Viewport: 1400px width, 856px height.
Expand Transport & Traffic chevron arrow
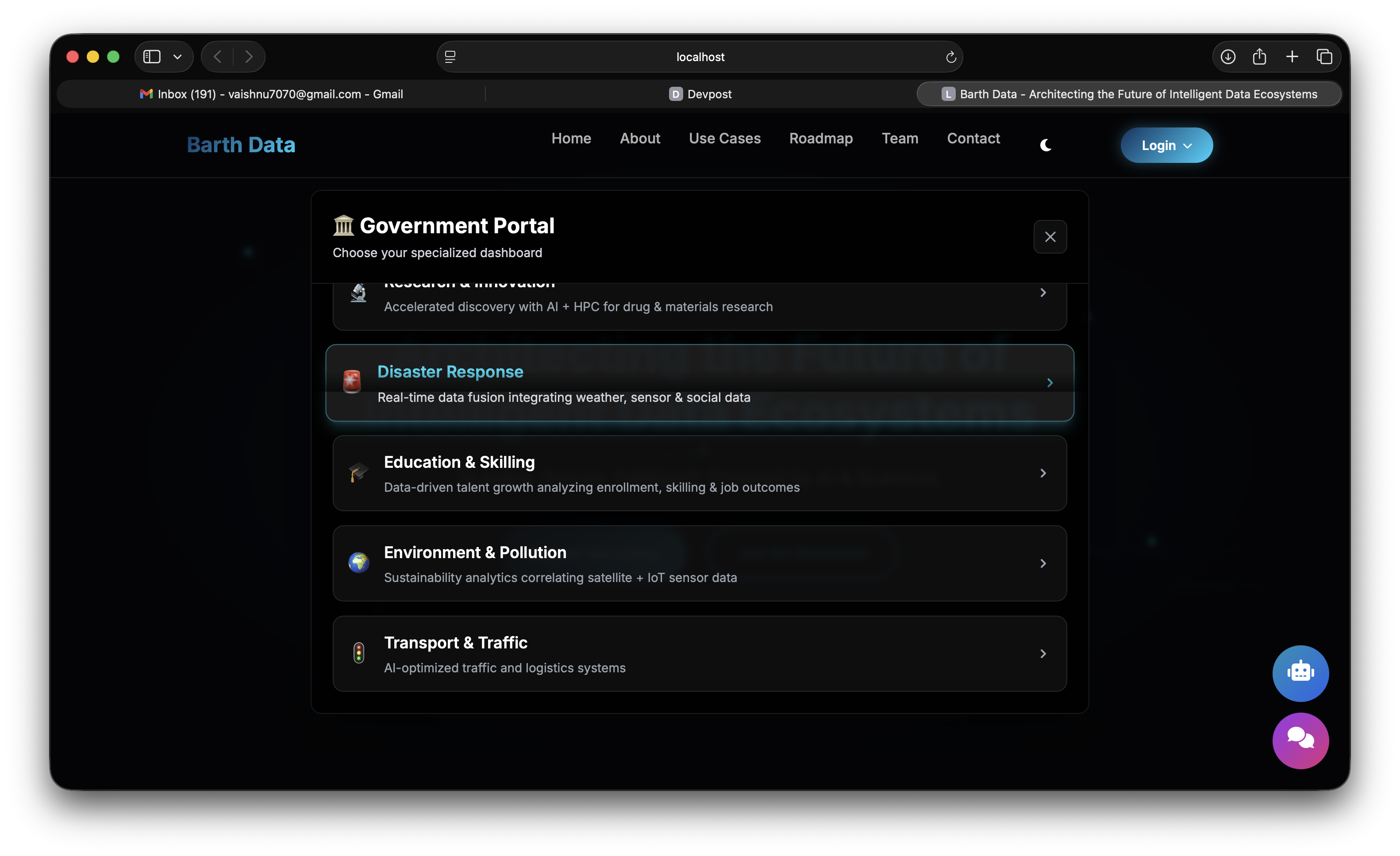(1042, 654)
